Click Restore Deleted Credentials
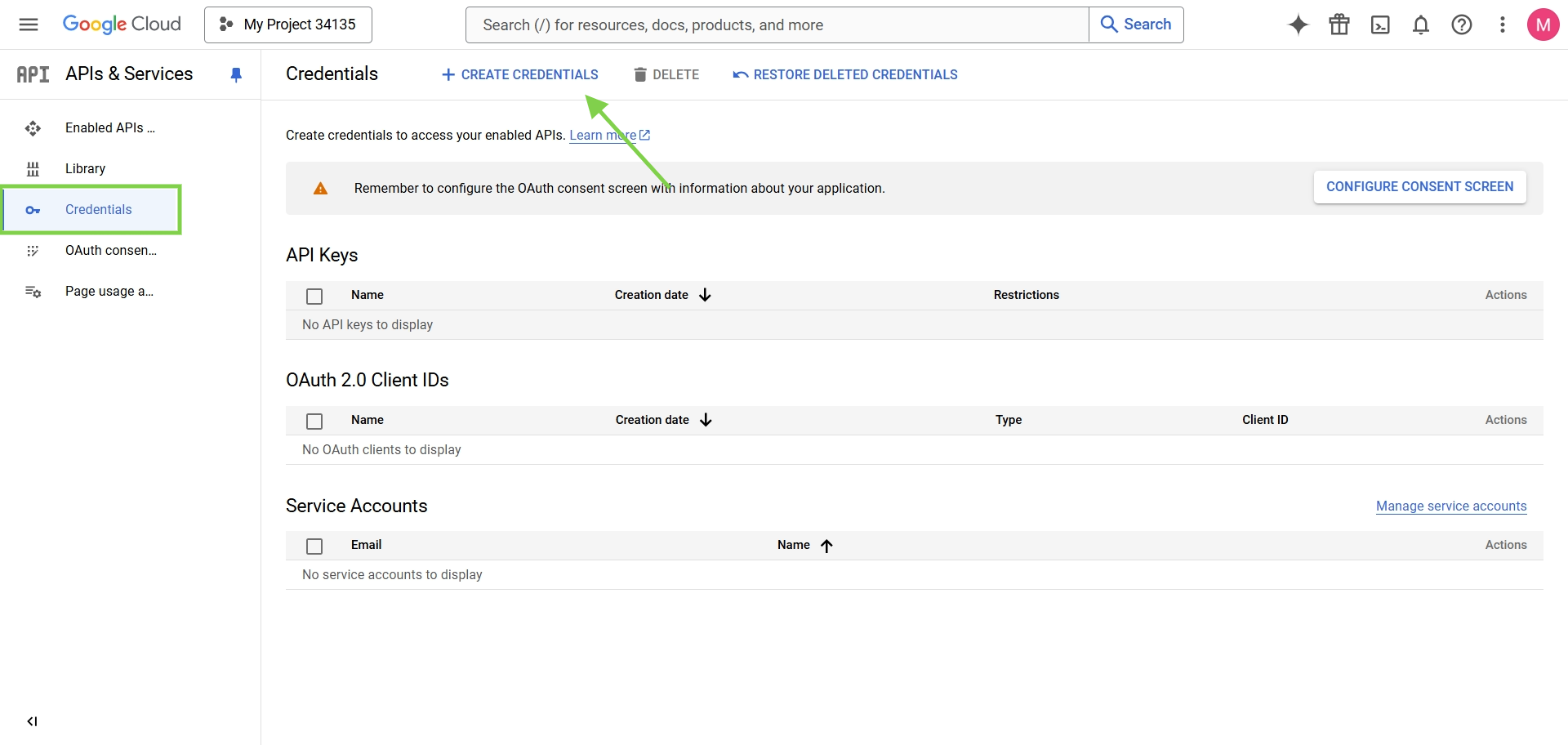The image size is (1568, 745). point(845,75)
